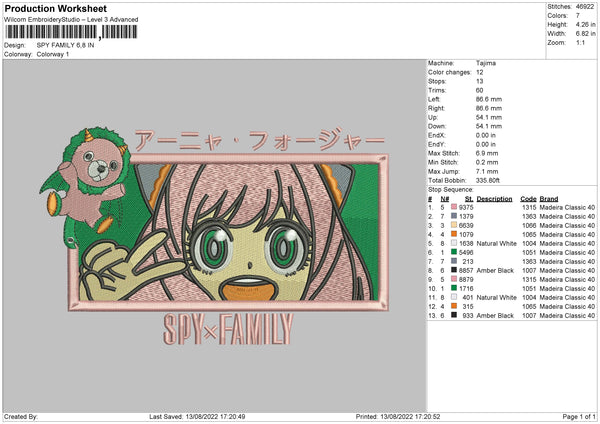Viewport: 600px width, 424px height.
Task: Click code 1315 in stop row 1
Action: tap(529, 207)
